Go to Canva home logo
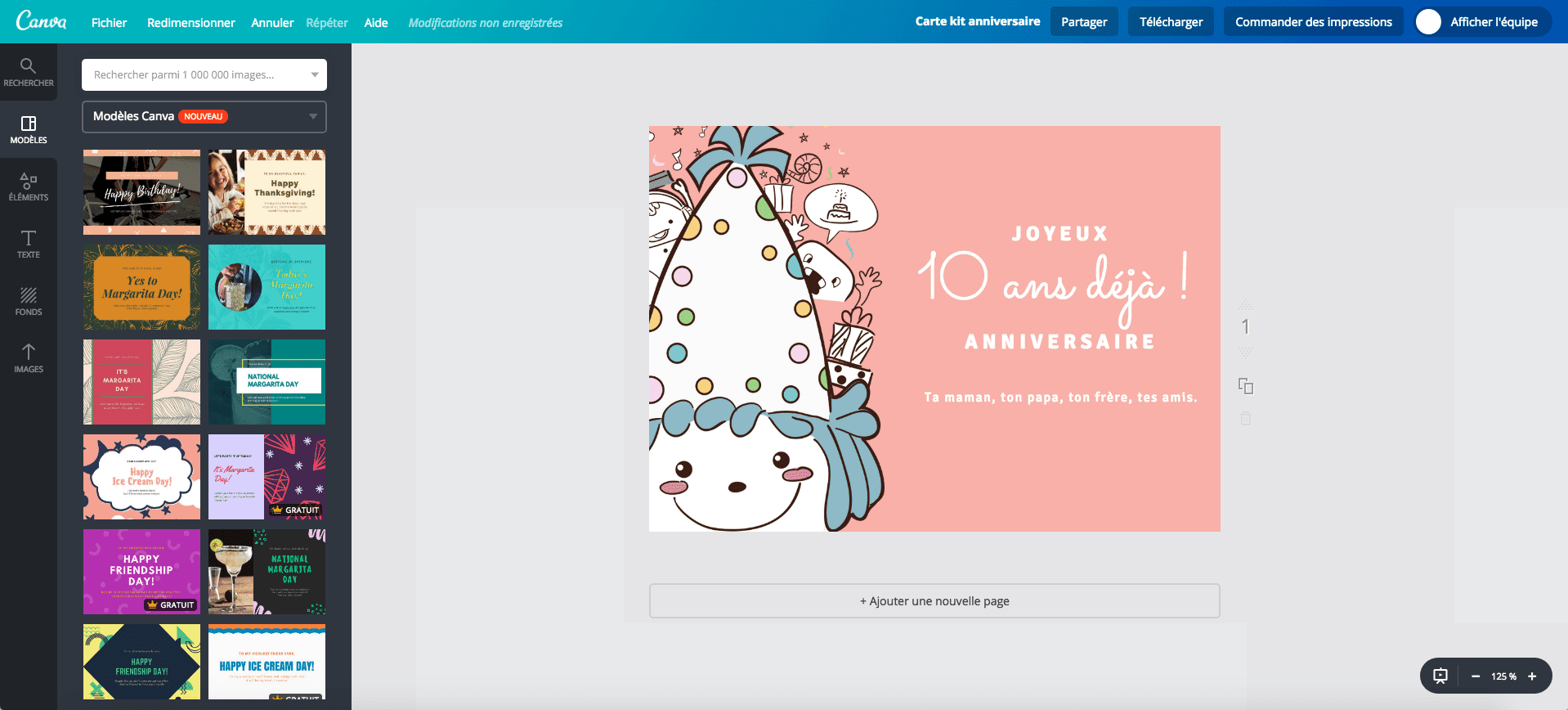The width and height of the screenshot is (1568, 710). (x=41, y=21)
